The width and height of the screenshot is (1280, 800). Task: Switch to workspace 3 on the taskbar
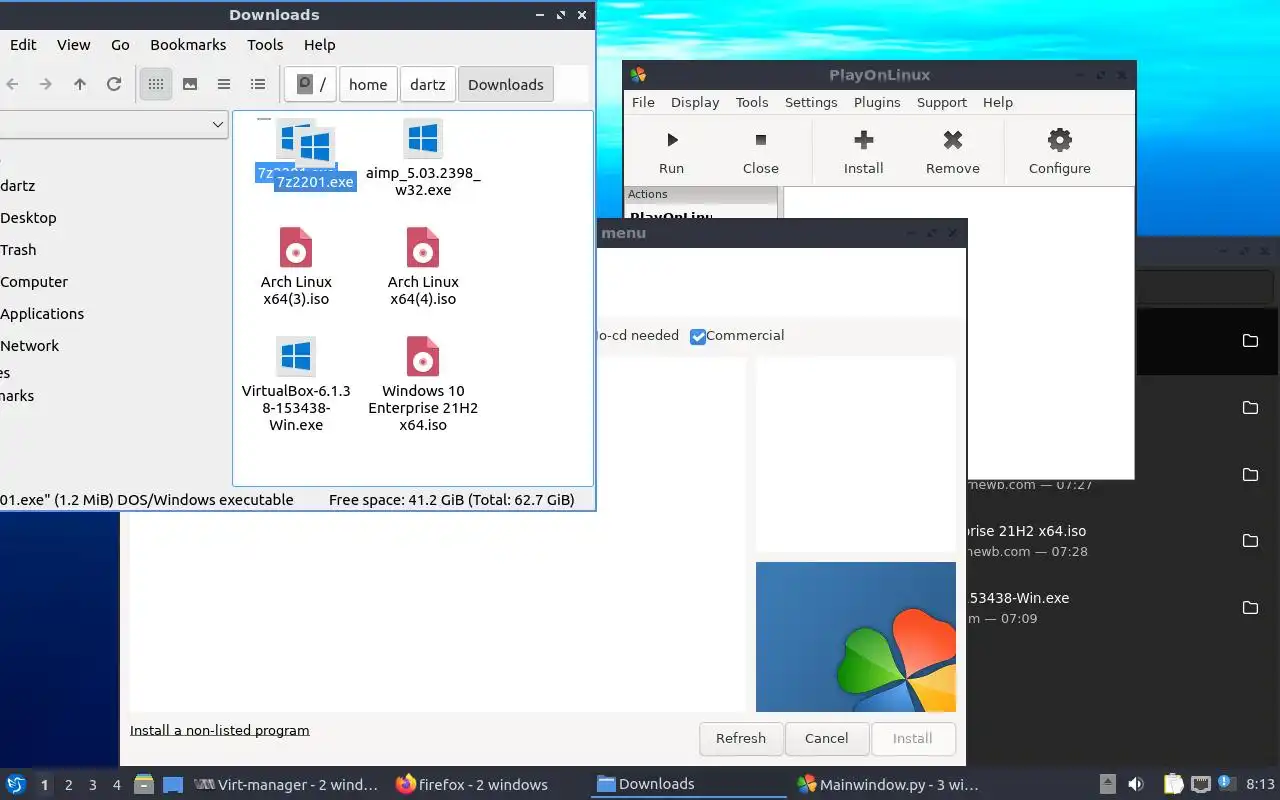(x=93, y=785)
